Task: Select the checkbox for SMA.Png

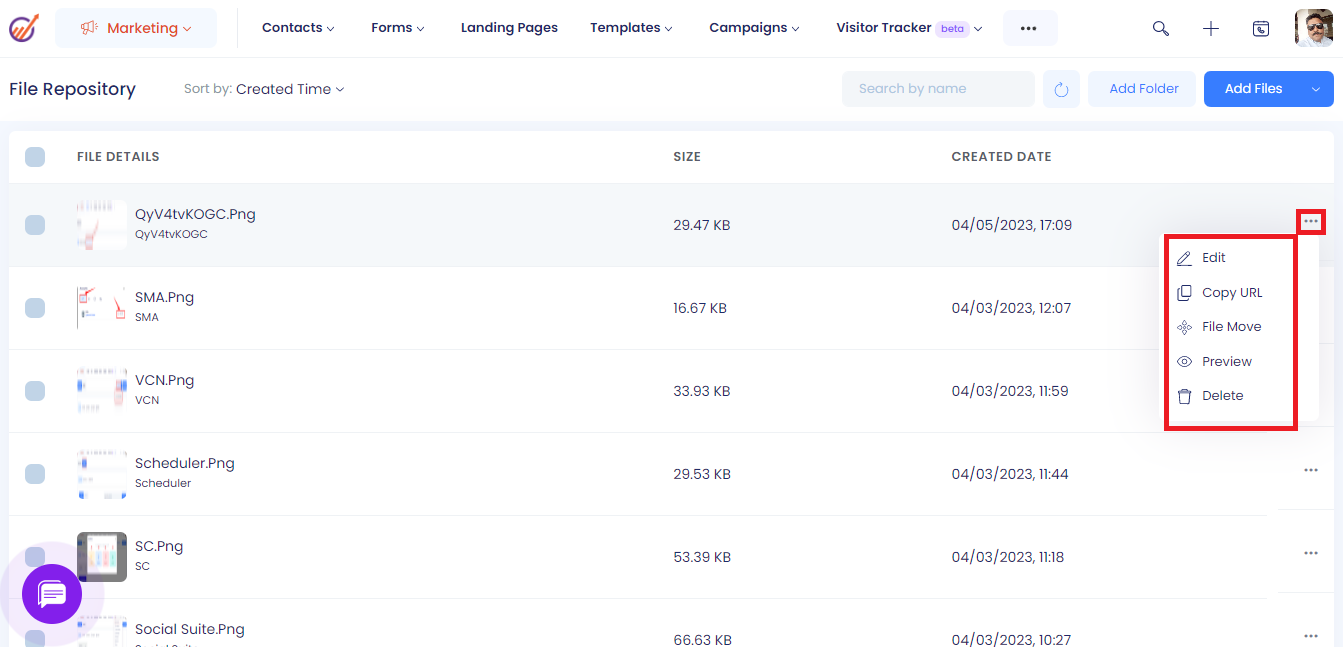Action: point(35,308)
